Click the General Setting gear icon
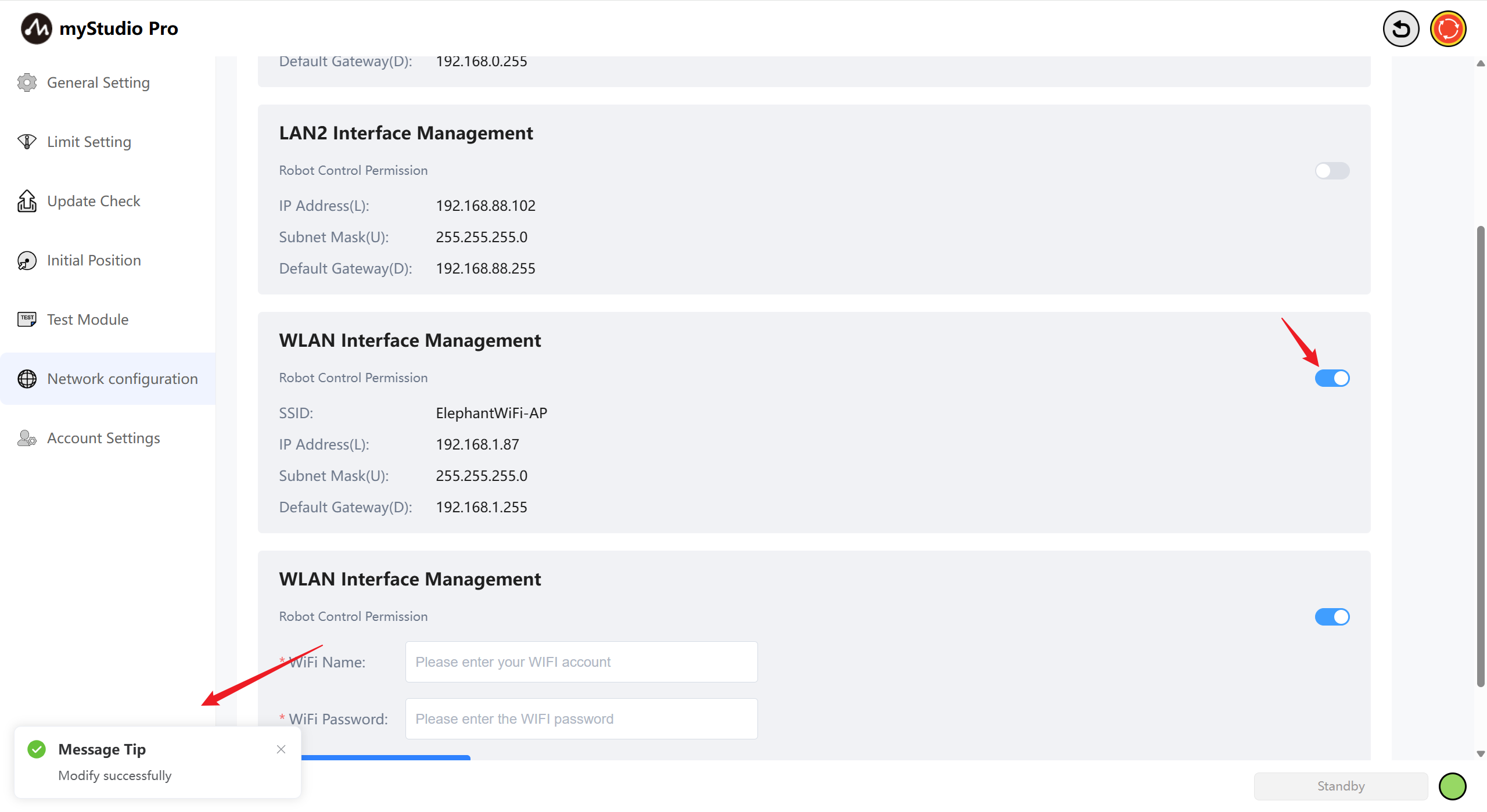Image resolution: width=1487 pixels, height=812 pixels. coord(27,82)
